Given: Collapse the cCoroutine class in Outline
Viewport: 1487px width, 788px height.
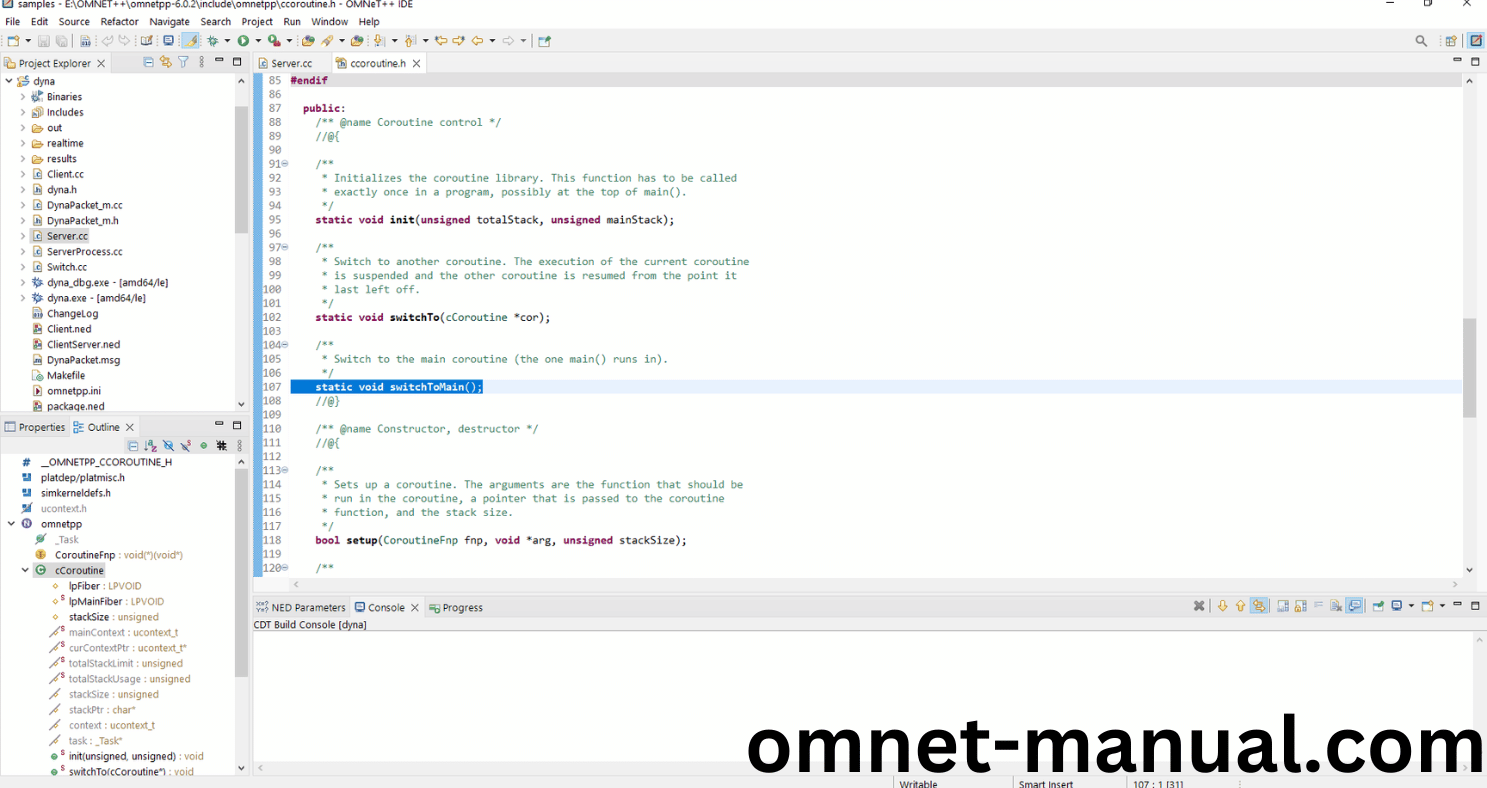Looking at the screenshot, I should [x=25, y=570].
